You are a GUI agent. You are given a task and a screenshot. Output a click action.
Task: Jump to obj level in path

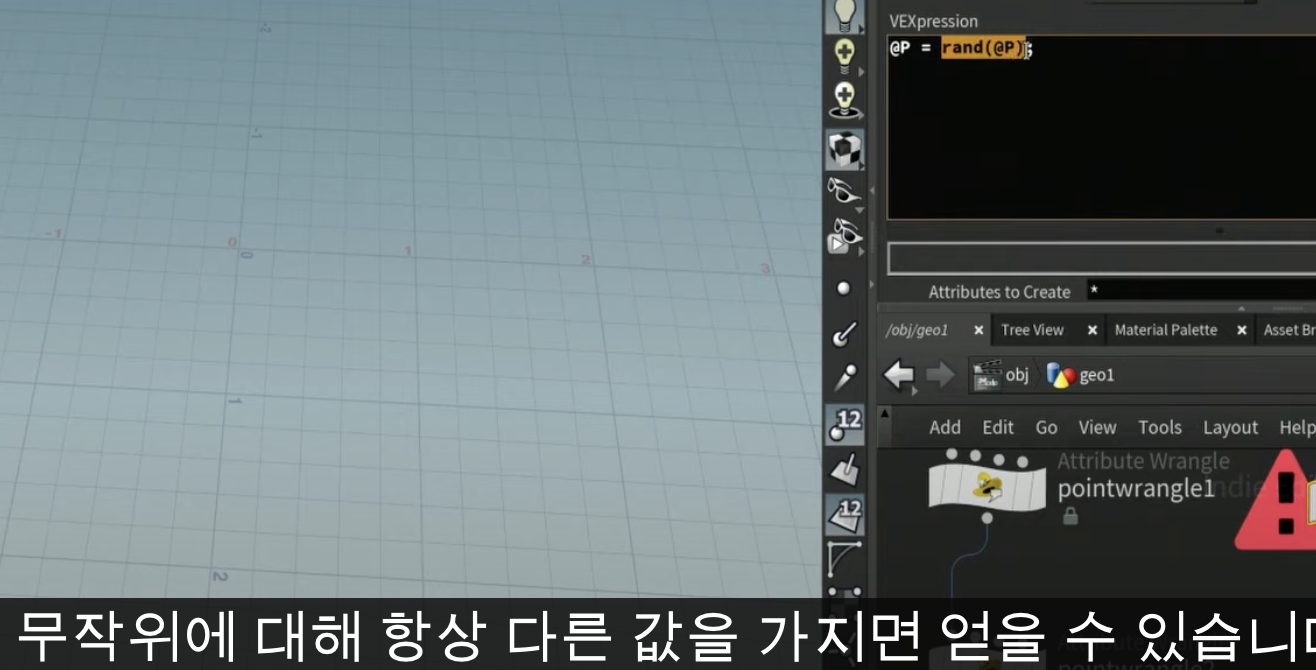[x=1002, y=376]
